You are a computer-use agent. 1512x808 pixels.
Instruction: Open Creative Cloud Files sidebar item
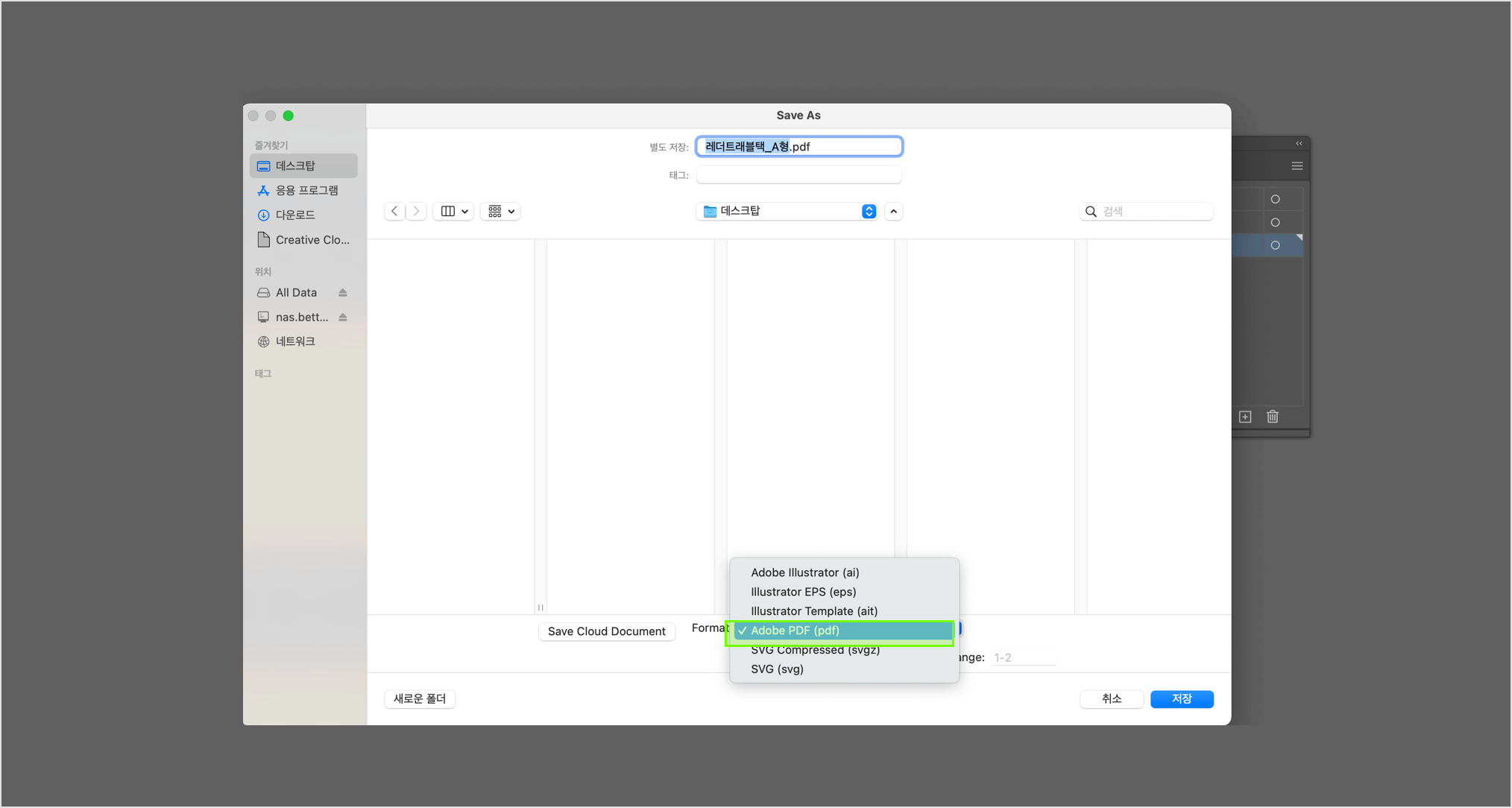pos(303,239)
